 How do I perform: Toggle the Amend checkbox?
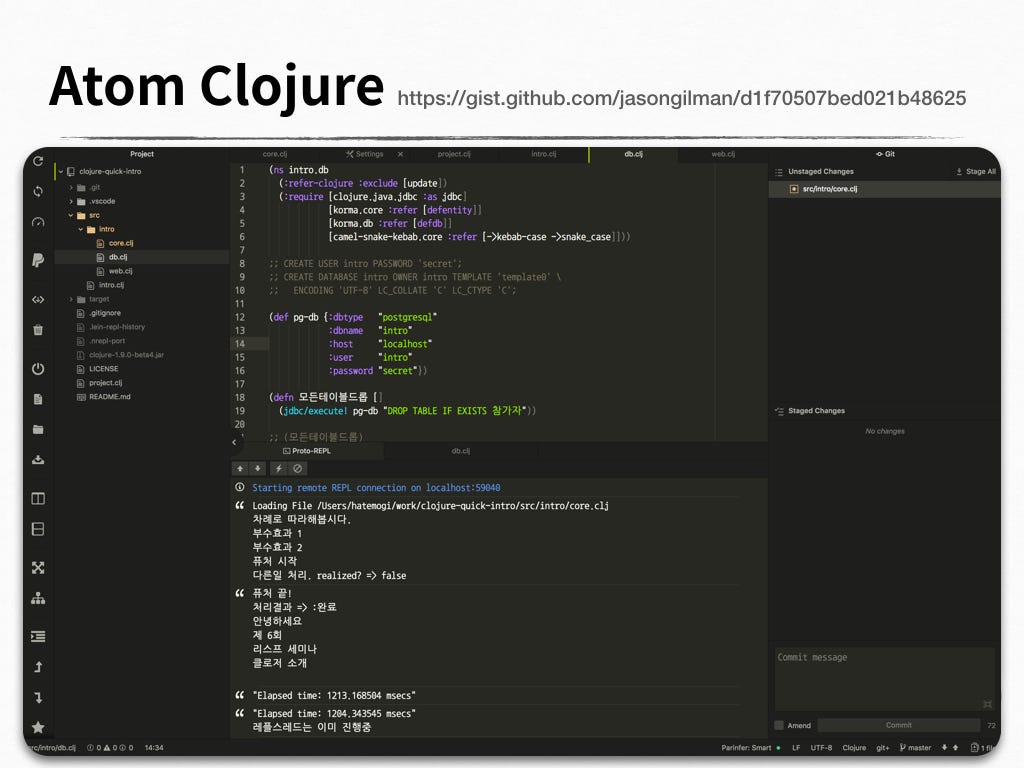coord(778,725)
